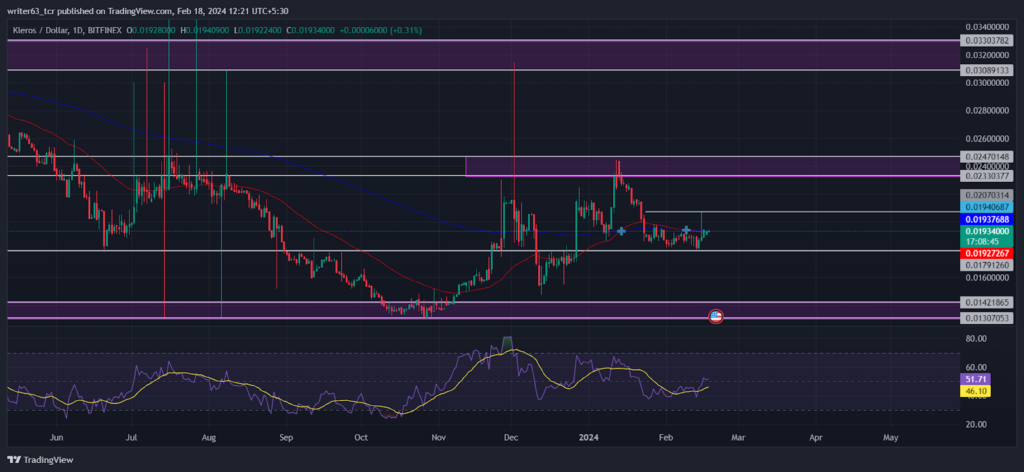Click the 0.02470148 price label

986,157
